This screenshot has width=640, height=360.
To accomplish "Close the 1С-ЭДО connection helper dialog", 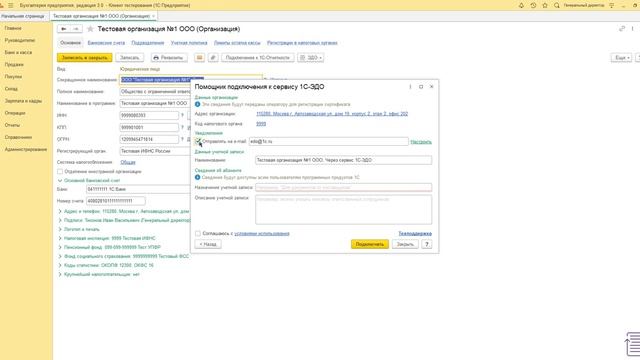I will [x=431, y=87].
